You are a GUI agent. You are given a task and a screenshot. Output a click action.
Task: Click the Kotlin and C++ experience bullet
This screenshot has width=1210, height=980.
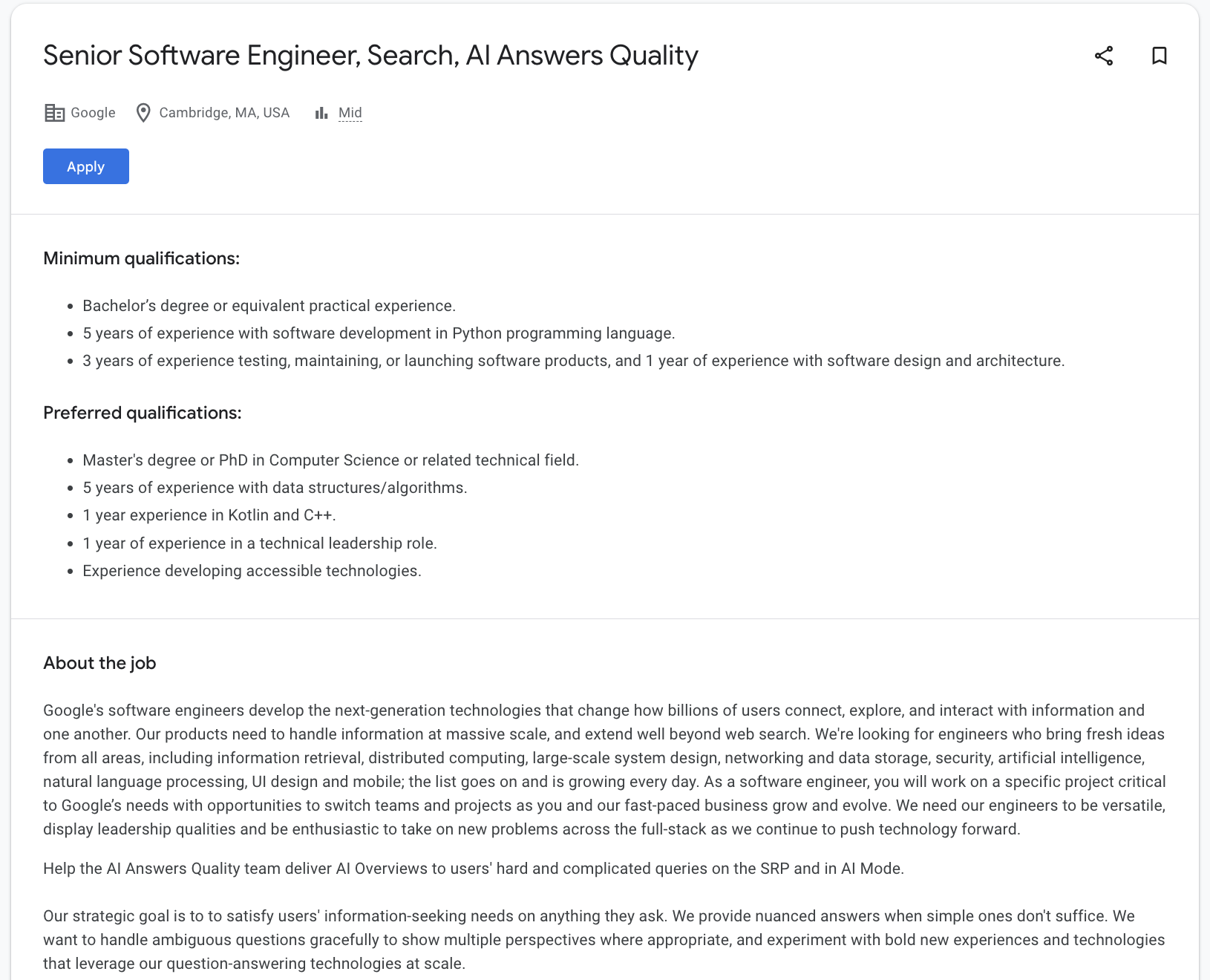210,514
